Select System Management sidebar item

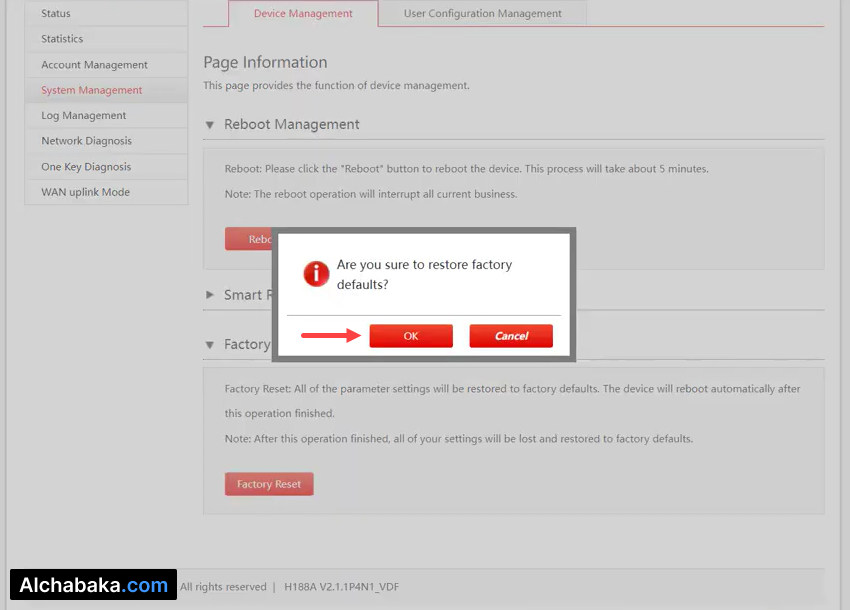click(91, 90)
